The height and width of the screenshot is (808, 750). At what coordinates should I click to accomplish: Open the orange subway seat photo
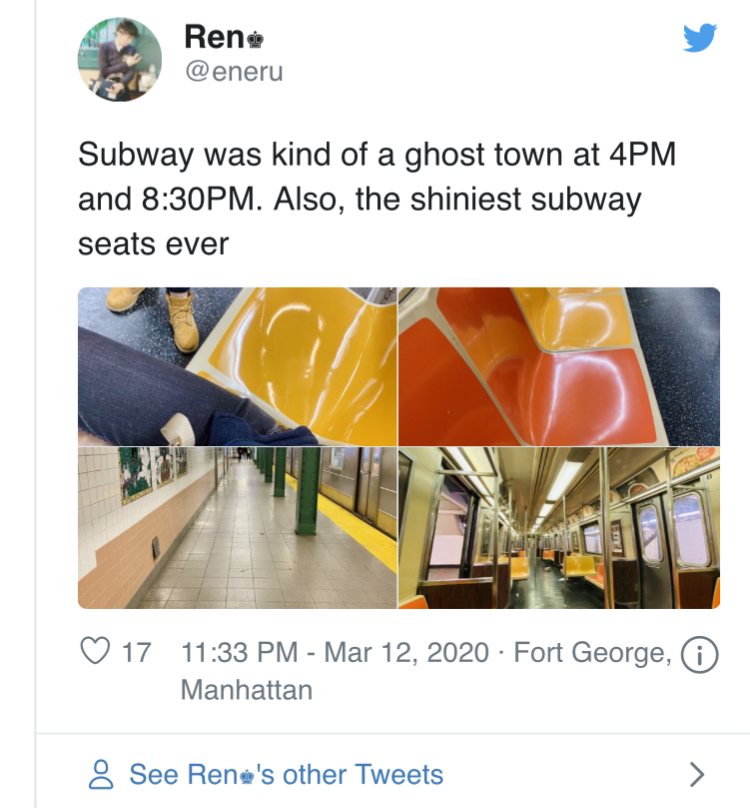point(559,366)
